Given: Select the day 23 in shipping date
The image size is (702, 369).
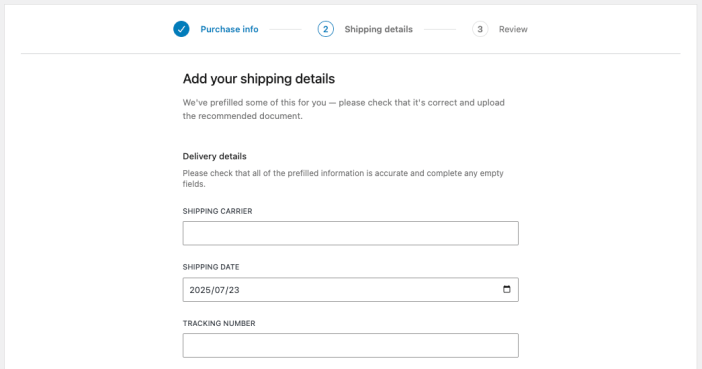Looking at the screenshot, I should click(x=234, y=290).
